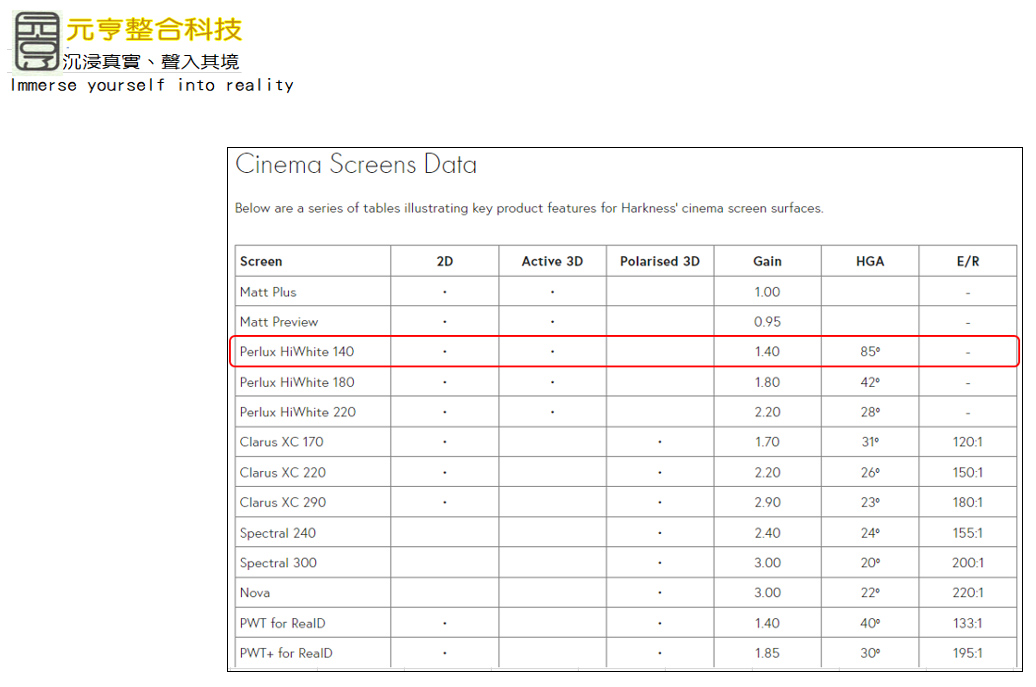1036x687 pixels.
Task: Click the HGA value 40°
Action: click(870, 623)
